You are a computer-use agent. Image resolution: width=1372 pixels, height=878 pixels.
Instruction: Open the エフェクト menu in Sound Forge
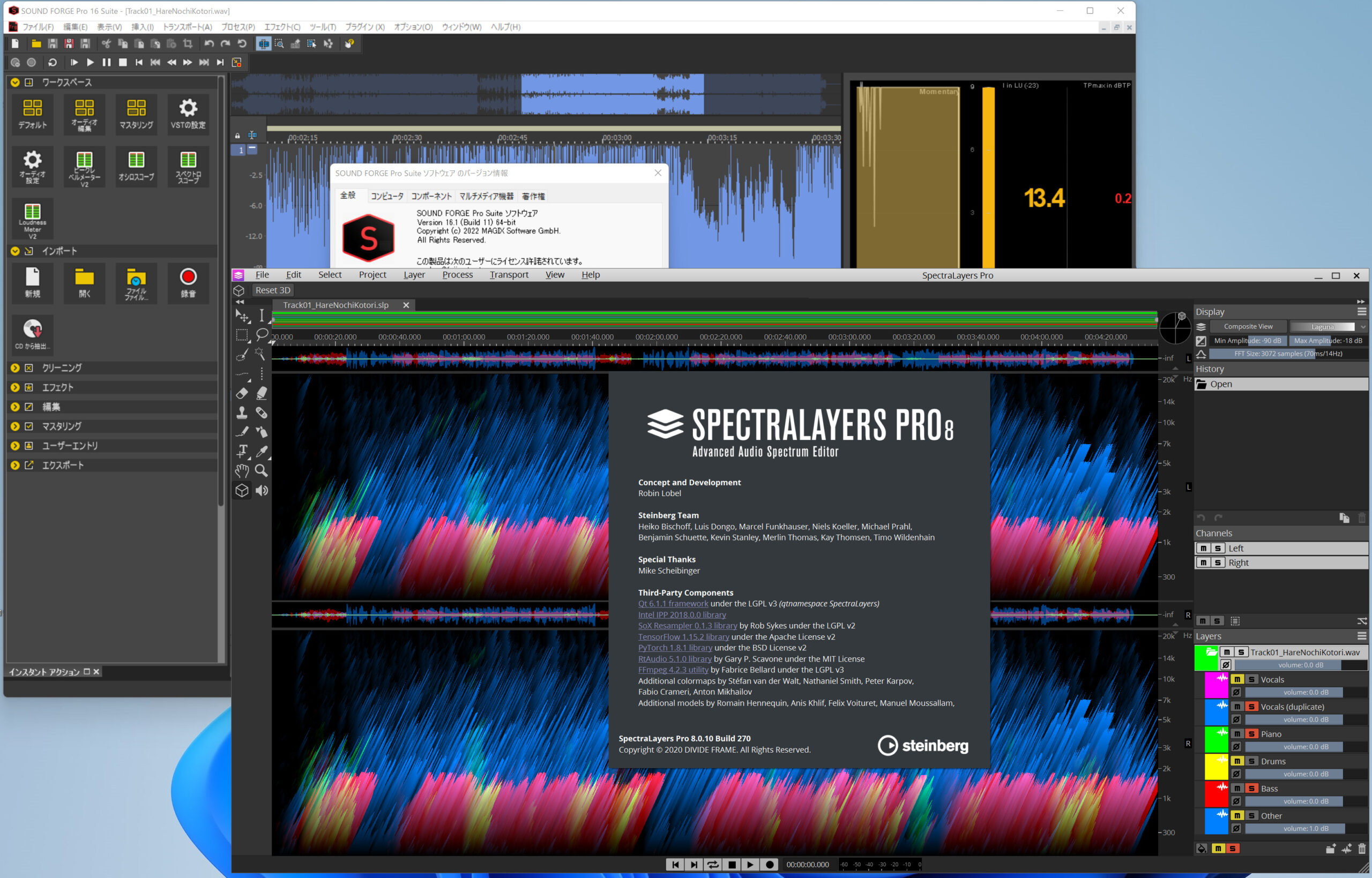pos(282,27)
